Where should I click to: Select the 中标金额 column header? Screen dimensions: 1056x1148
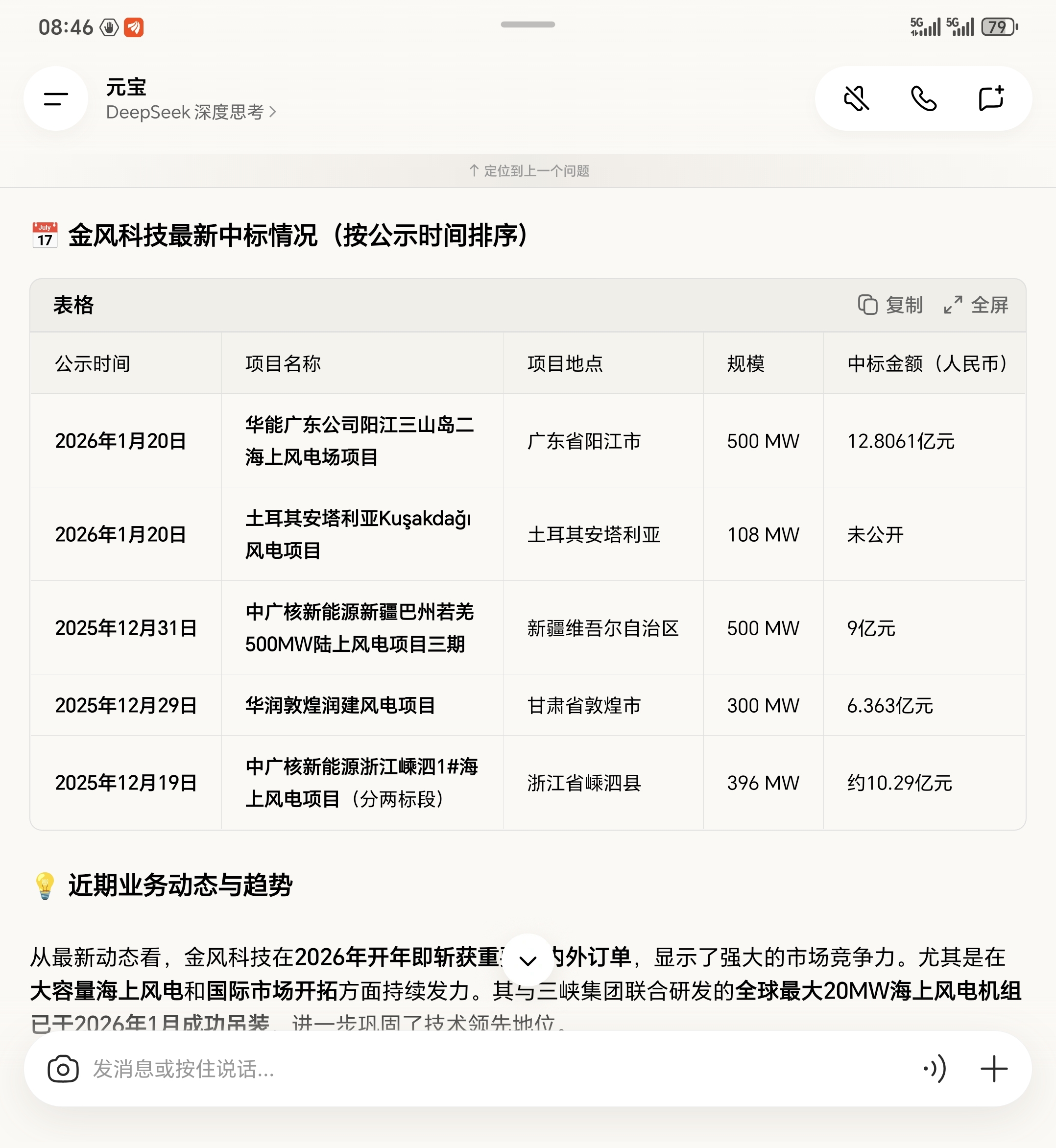point(926,363)
